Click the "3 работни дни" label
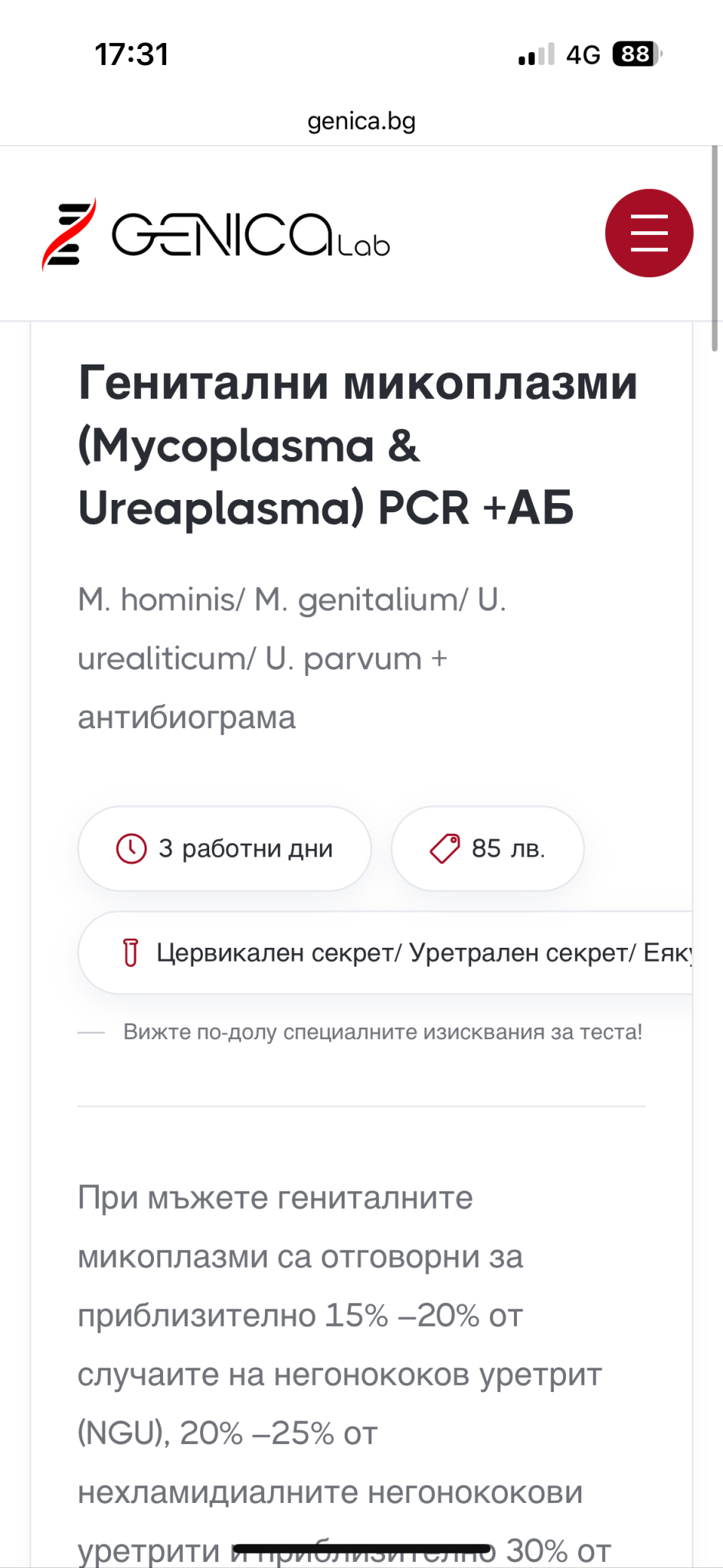This screenshot has width=723, height=1568. click(x=246, y=848)
